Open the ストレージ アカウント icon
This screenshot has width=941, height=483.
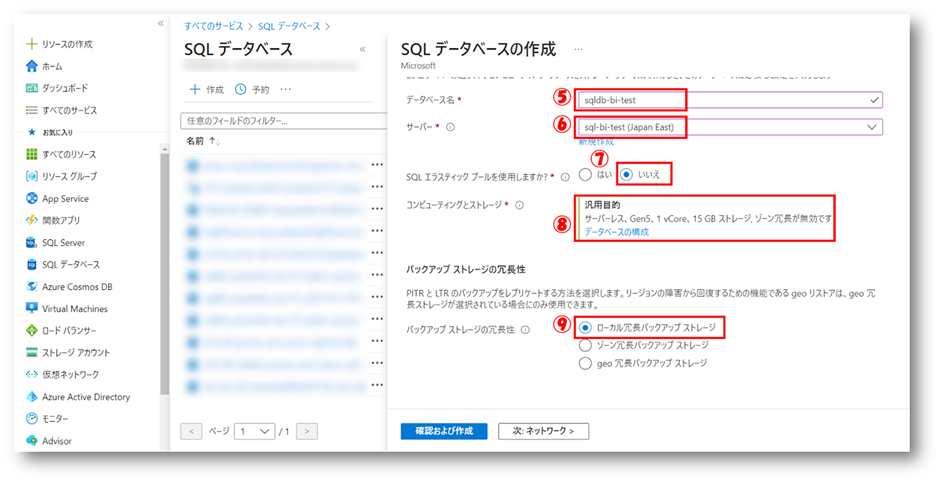click(32, 353)
